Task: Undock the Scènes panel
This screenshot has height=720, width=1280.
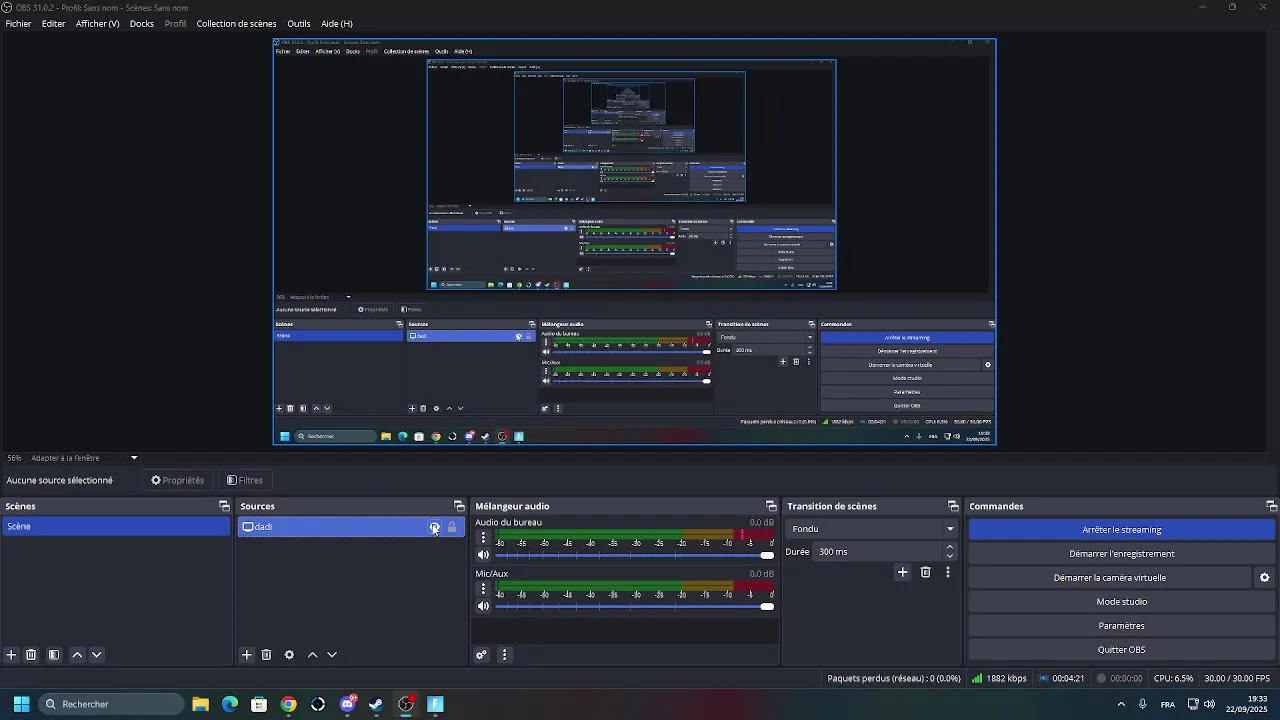Action: click(x=224, y=506)
